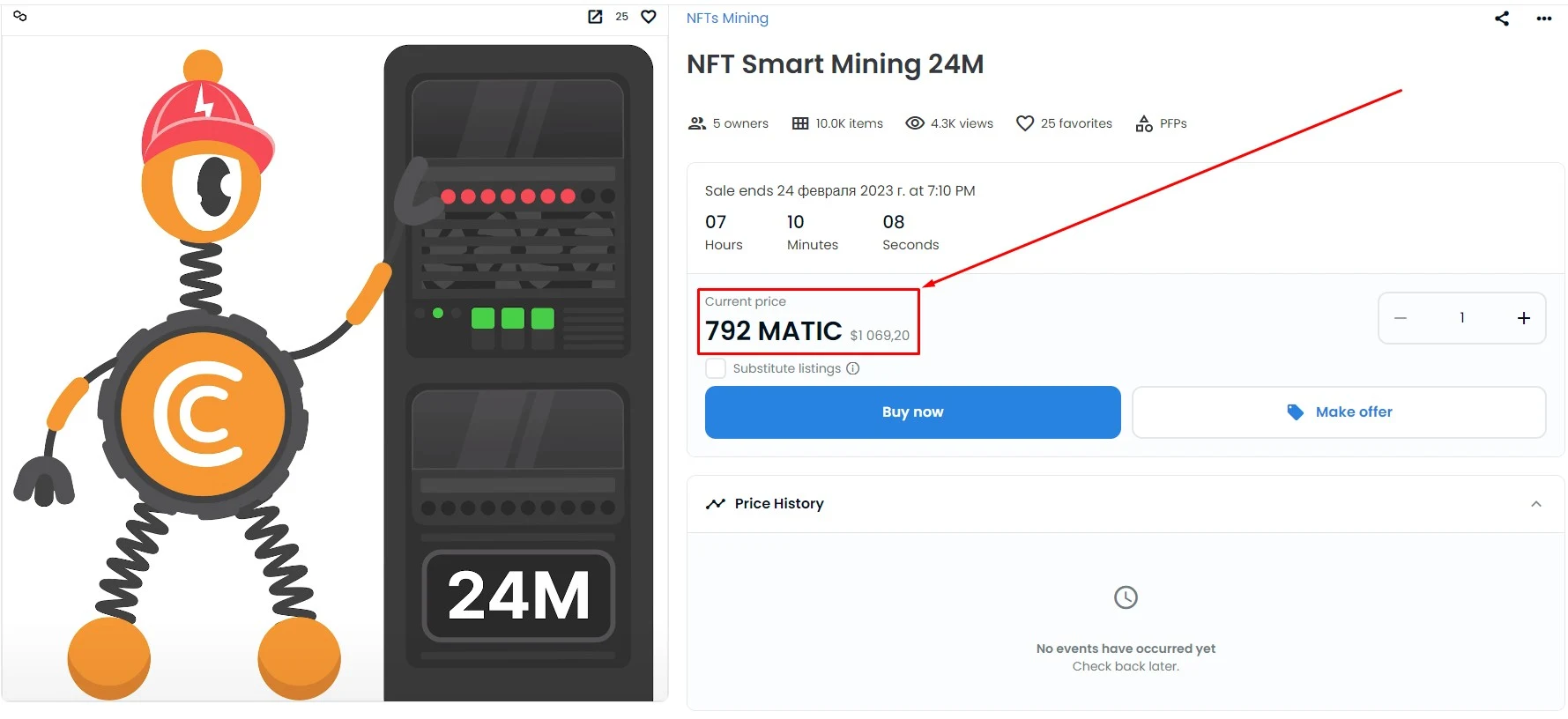Click the items grid icon

[x=800, y=123]
